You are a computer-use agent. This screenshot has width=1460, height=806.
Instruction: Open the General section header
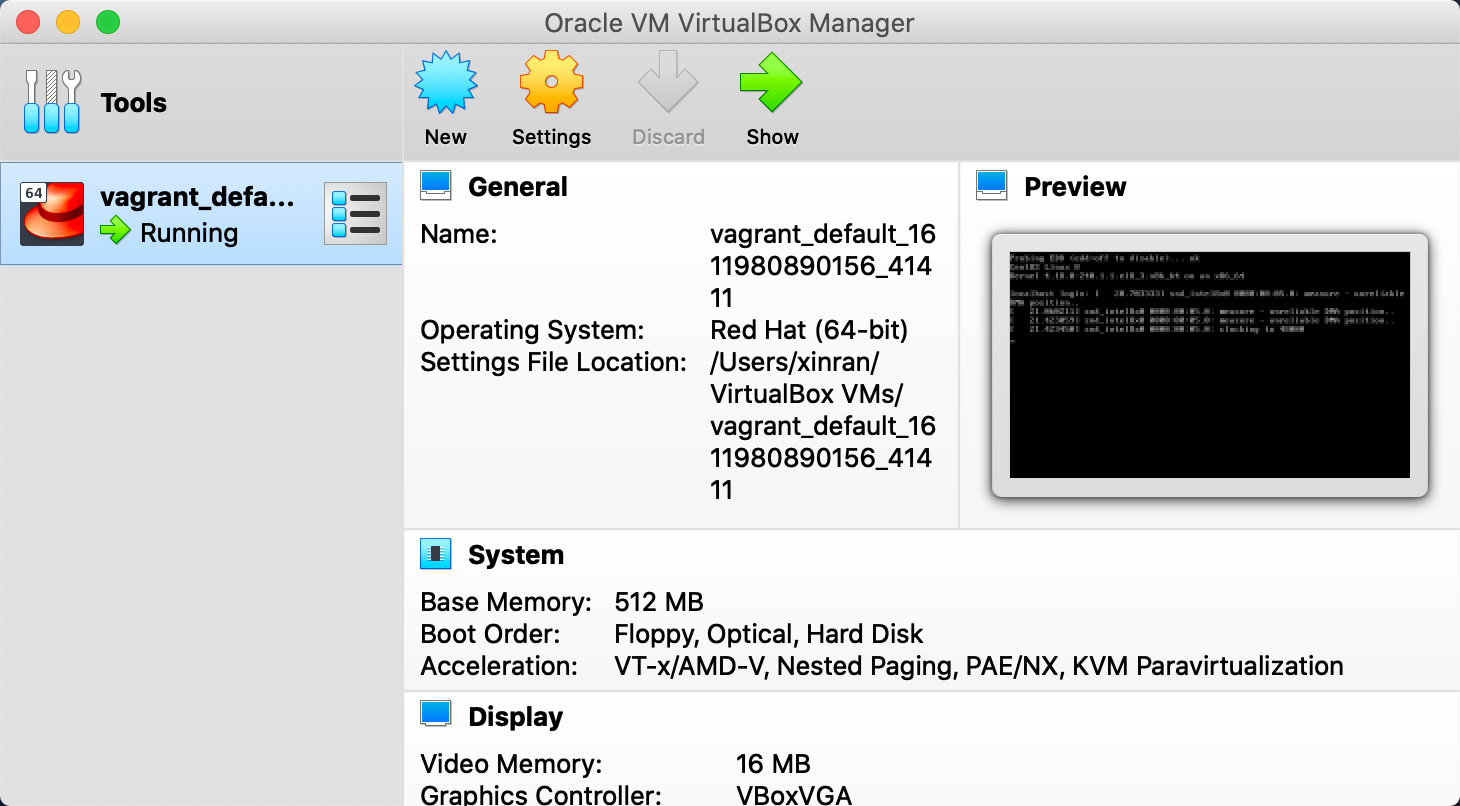pos(517,187)
